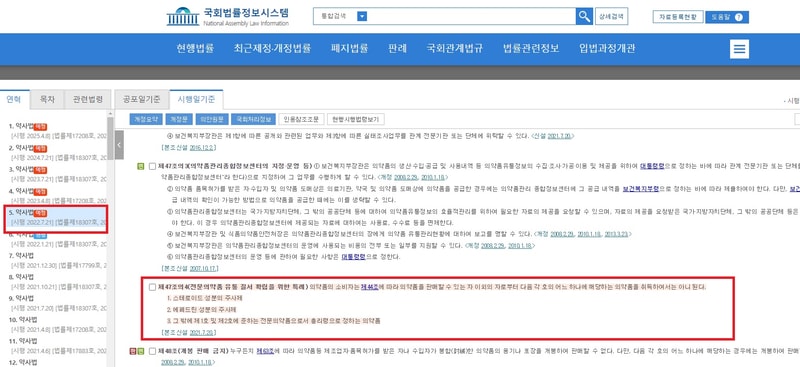The image size is (800, 367).
Task: Open the 보건복지부령 link in paragraph 2
Action: click(641, 188)
